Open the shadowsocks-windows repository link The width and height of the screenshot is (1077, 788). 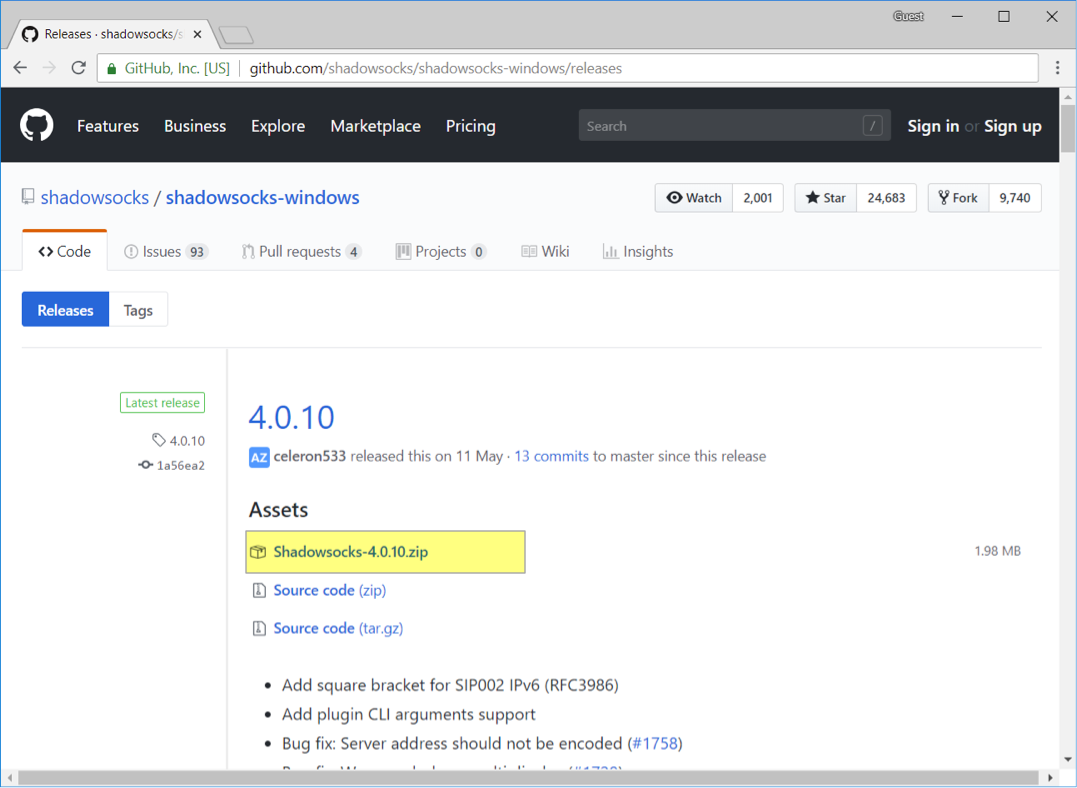262,197
